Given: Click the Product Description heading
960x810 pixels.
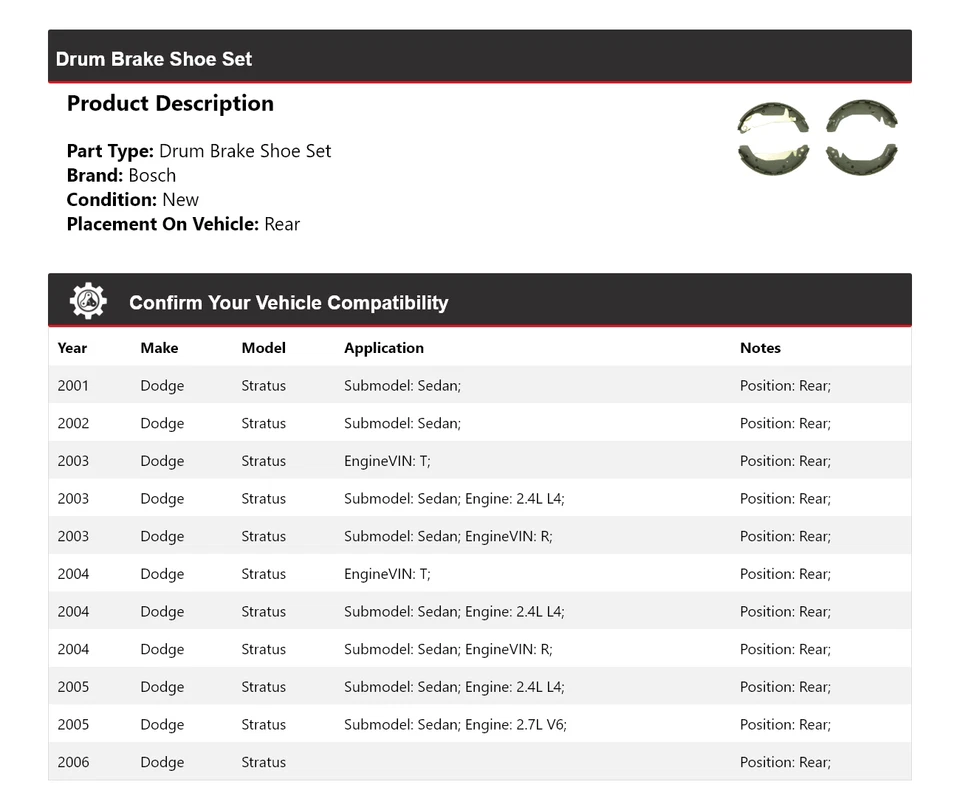Looking at the screenshot, I should coord(170,104).
